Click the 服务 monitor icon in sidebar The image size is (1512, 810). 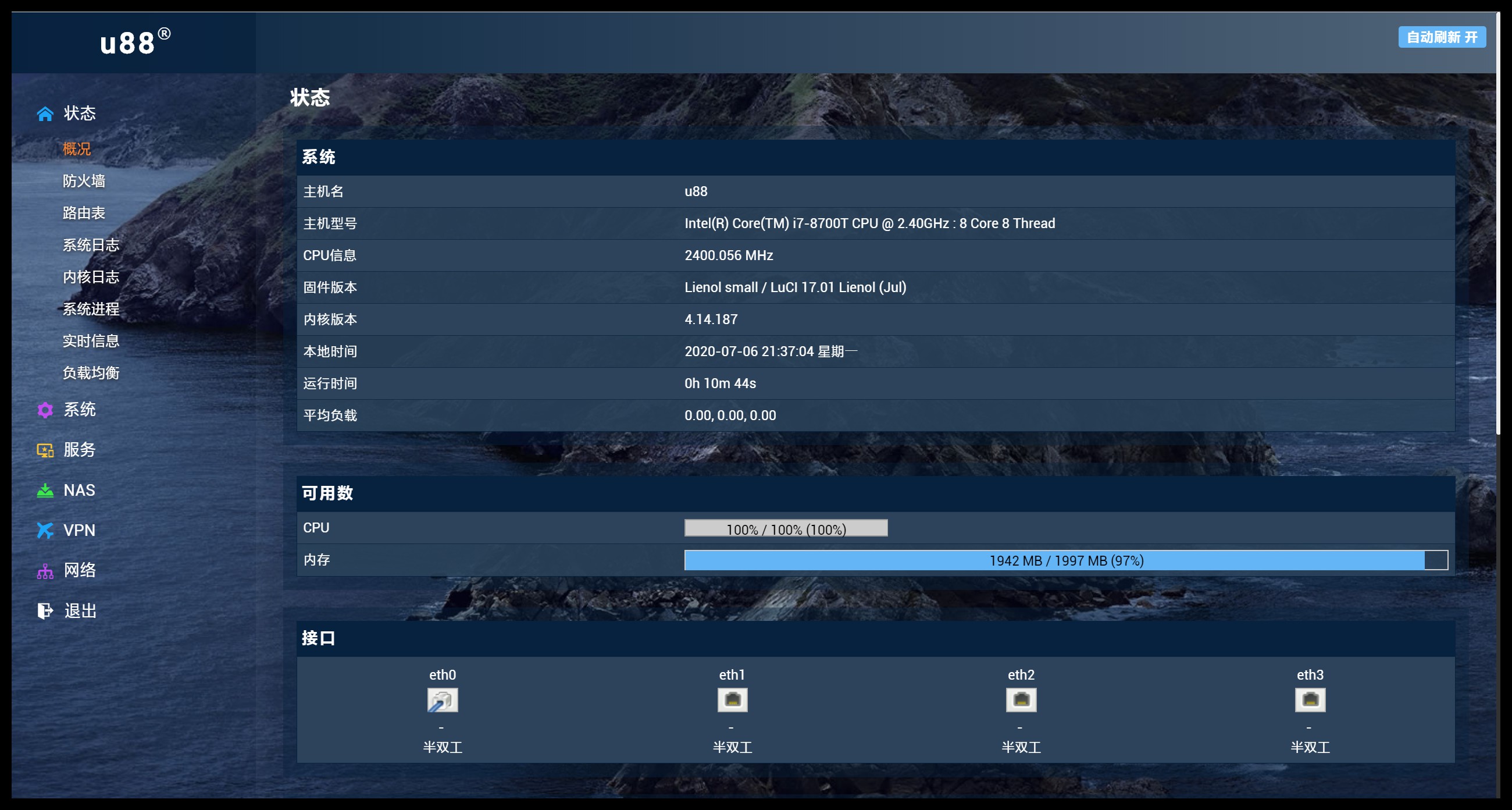click(45, 450)
